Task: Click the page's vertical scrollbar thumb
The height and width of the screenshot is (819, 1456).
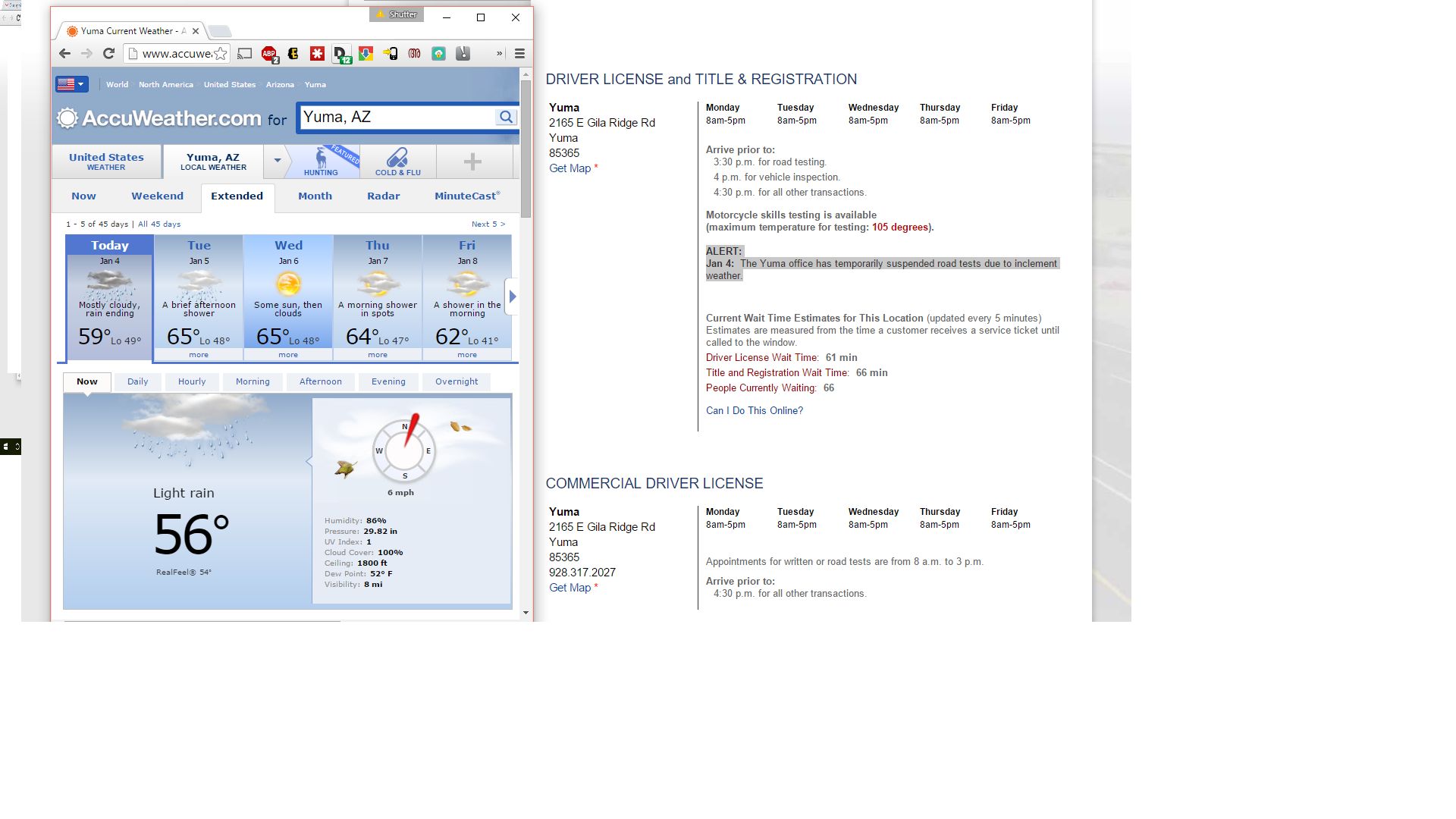Action: (x=526, y=148)
